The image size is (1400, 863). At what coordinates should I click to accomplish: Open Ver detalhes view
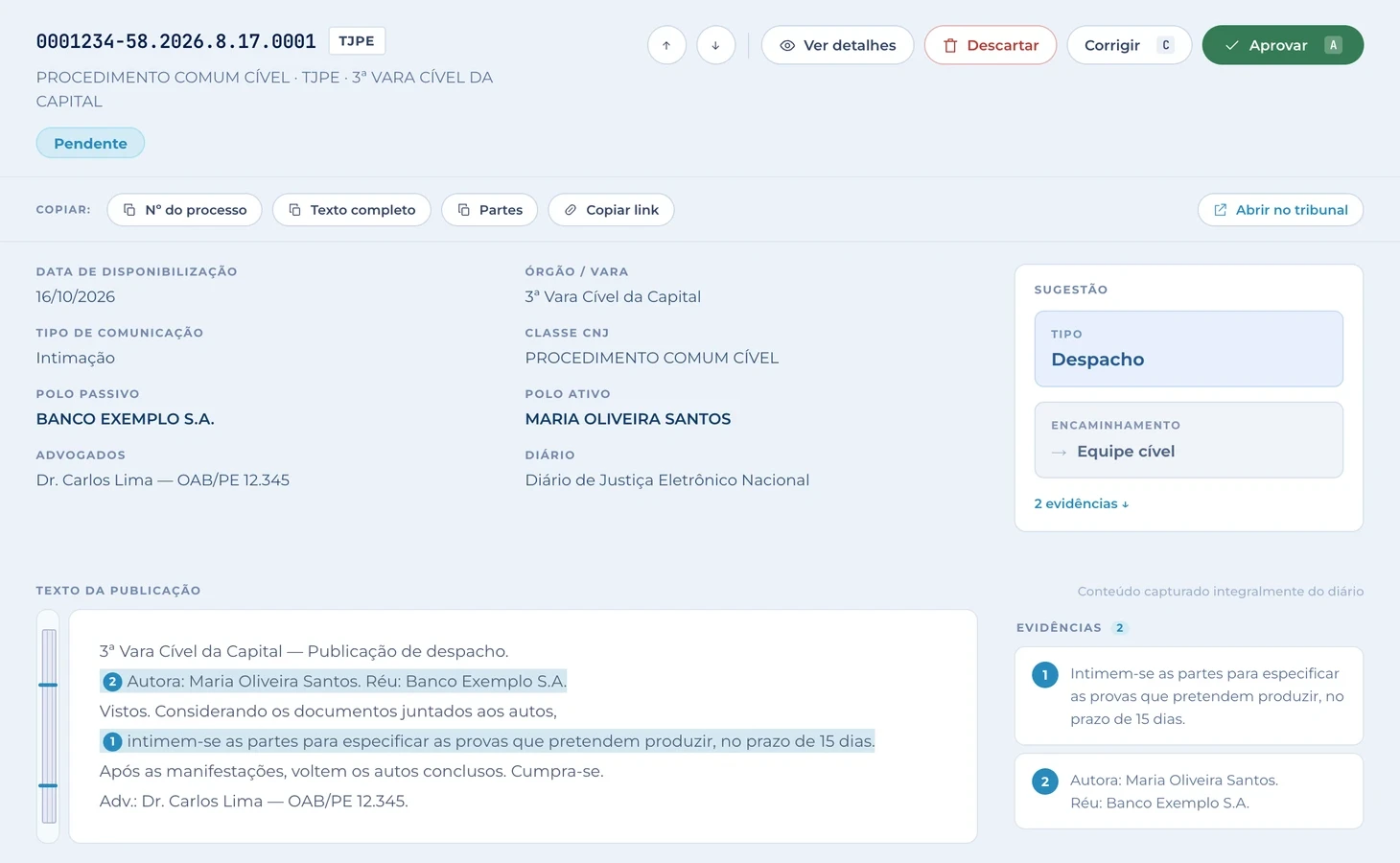click(837, 45)
